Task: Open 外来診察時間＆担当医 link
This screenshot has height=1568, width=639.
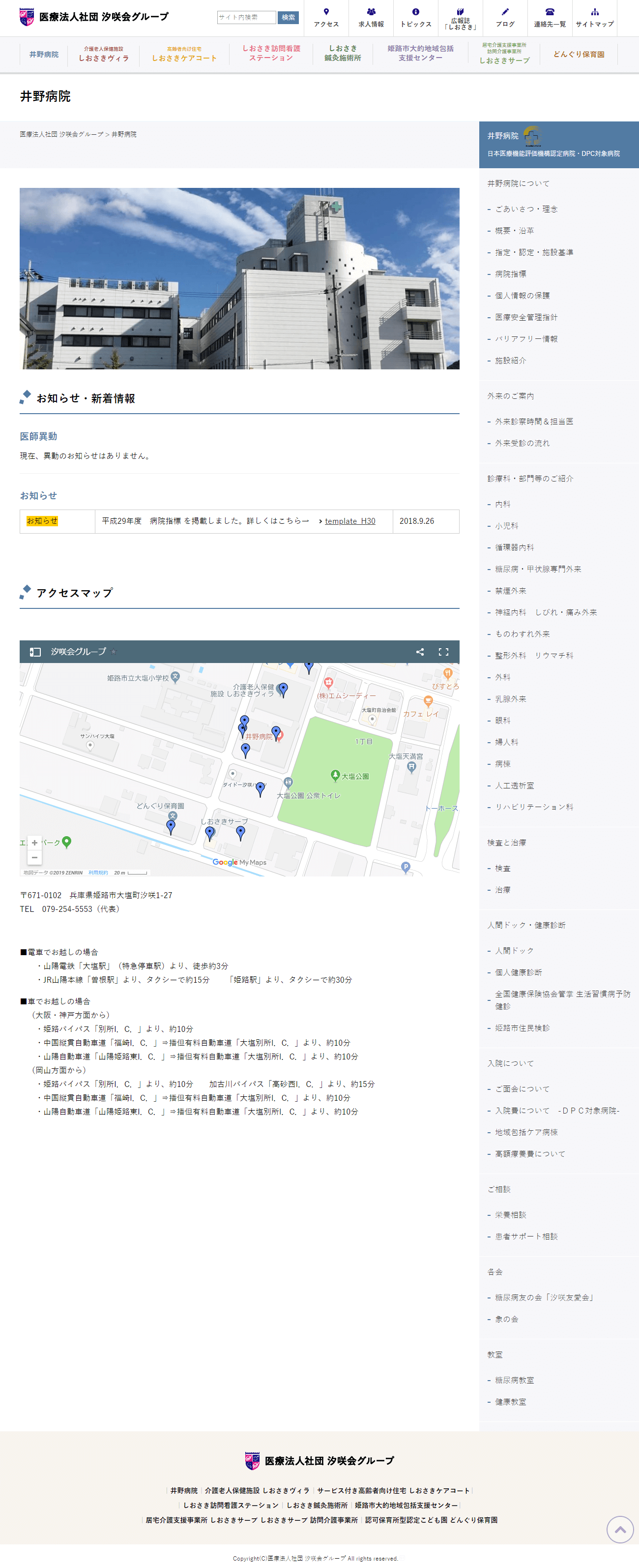Action: (534, 422)
